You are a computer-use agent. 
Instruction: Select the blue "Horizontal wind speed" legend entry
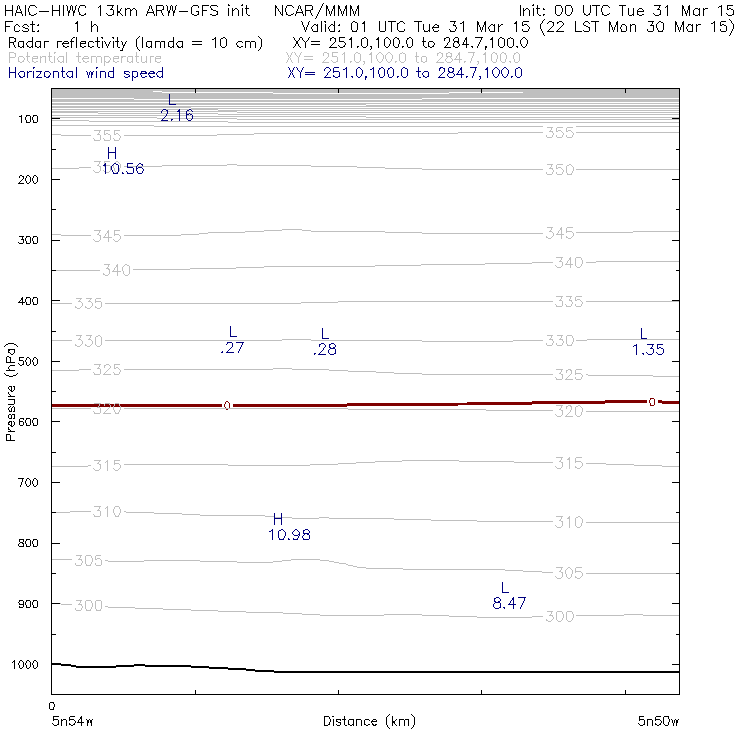click(86, 73)
